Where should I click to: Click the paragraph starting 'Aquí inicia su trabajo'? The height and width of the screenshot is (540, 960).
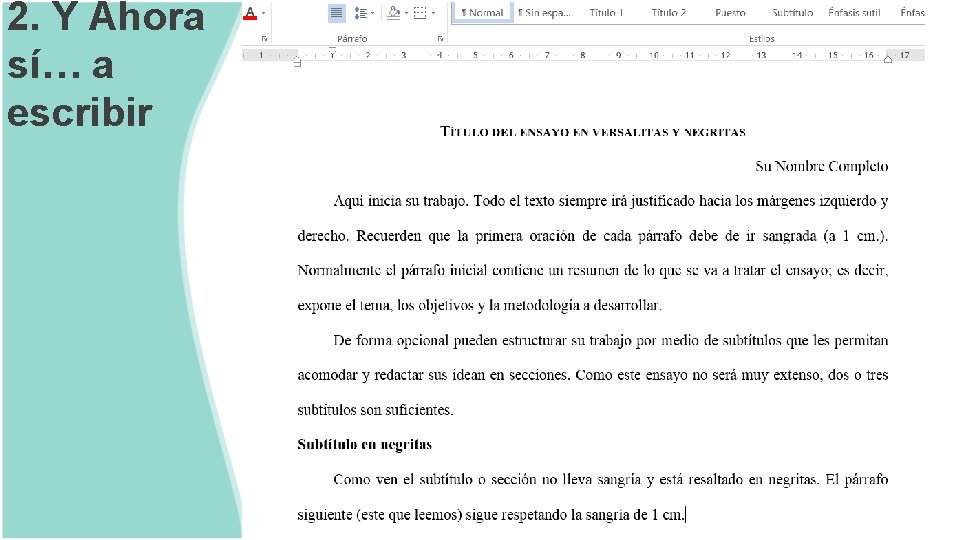tap(593, 253)
